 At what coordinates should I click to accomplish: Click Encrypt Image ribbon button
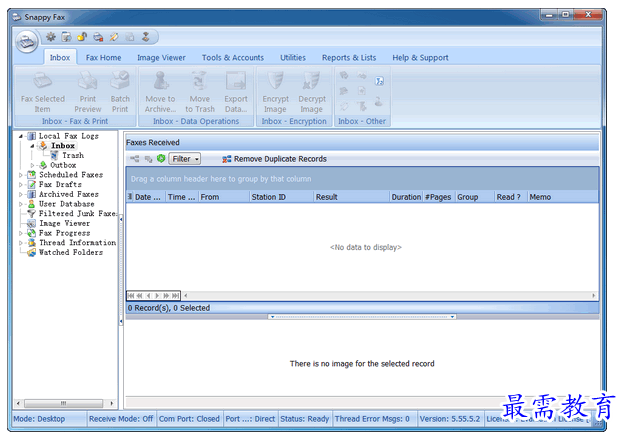275,92
